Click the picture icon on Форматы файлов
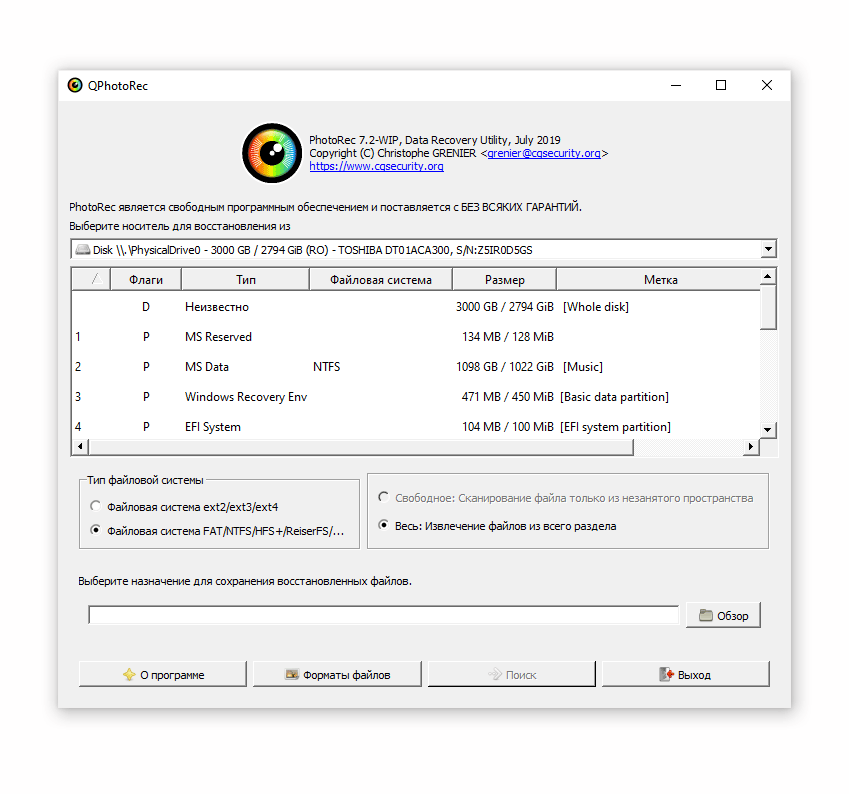The image size is (849, 794). tap(292, 675)
